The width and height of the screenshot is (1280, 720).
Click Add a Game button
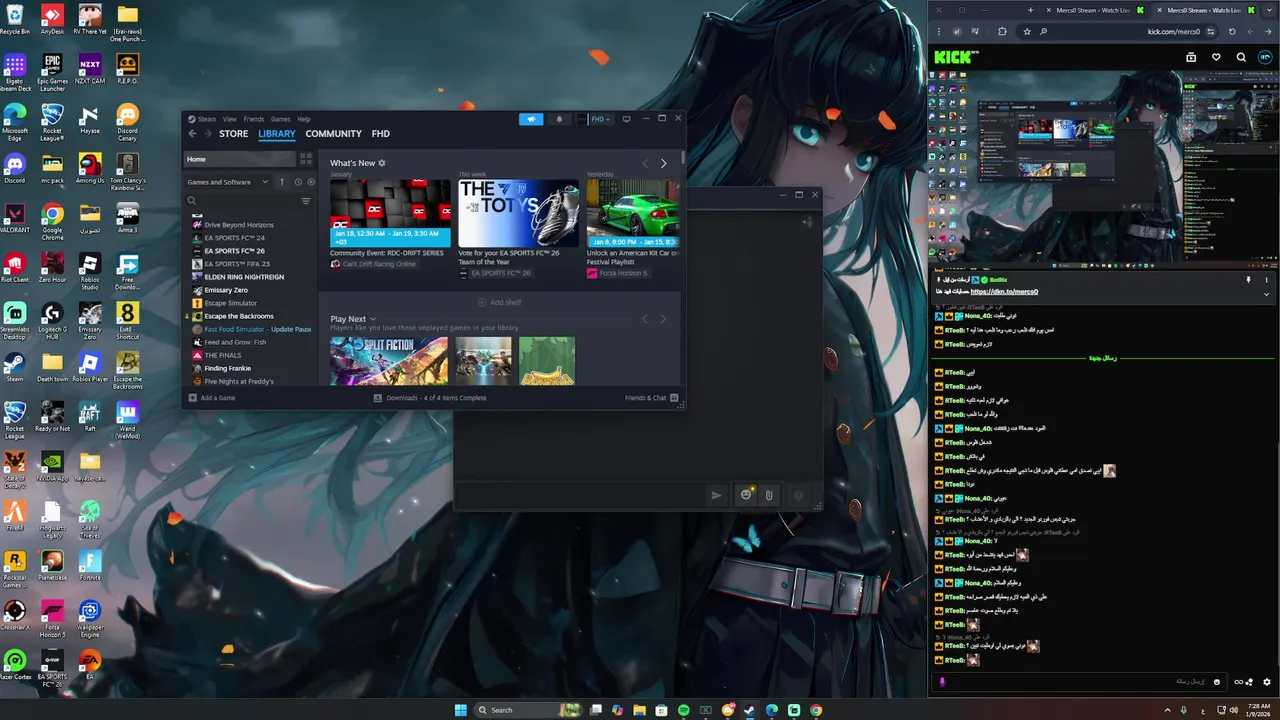point(212,398)
